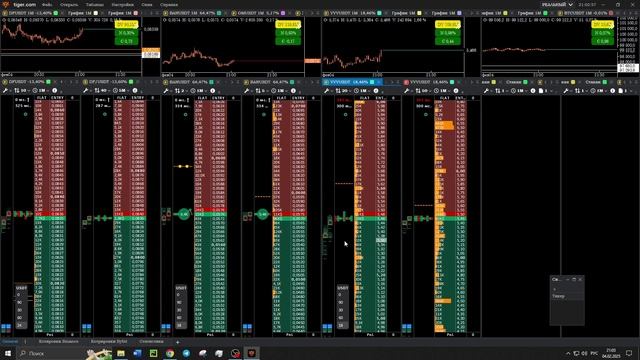Click blue squares icon in leftmost BANUSDT order book
The height and width of the screenshot is (360, 640).
point(166,327)
